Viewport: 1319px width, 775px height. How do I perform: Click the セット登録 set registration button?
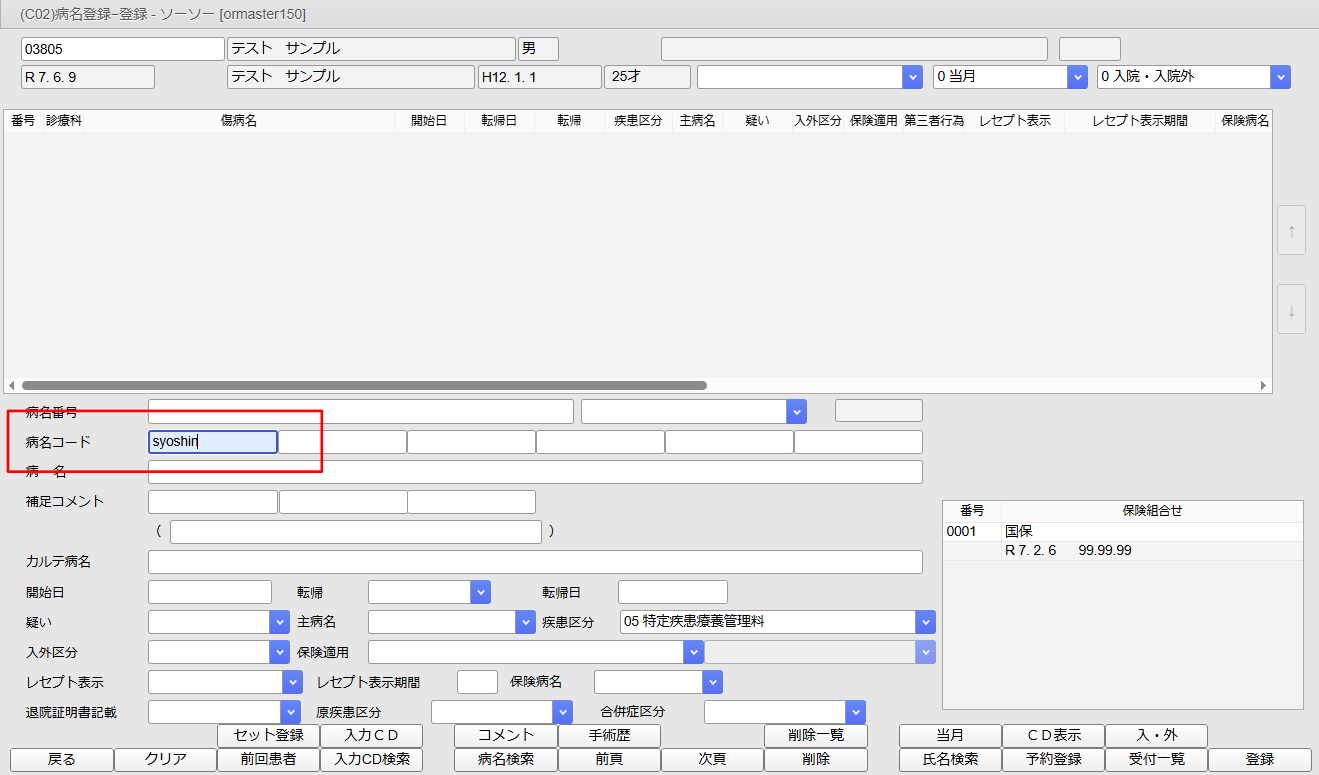tap(267, 735)
